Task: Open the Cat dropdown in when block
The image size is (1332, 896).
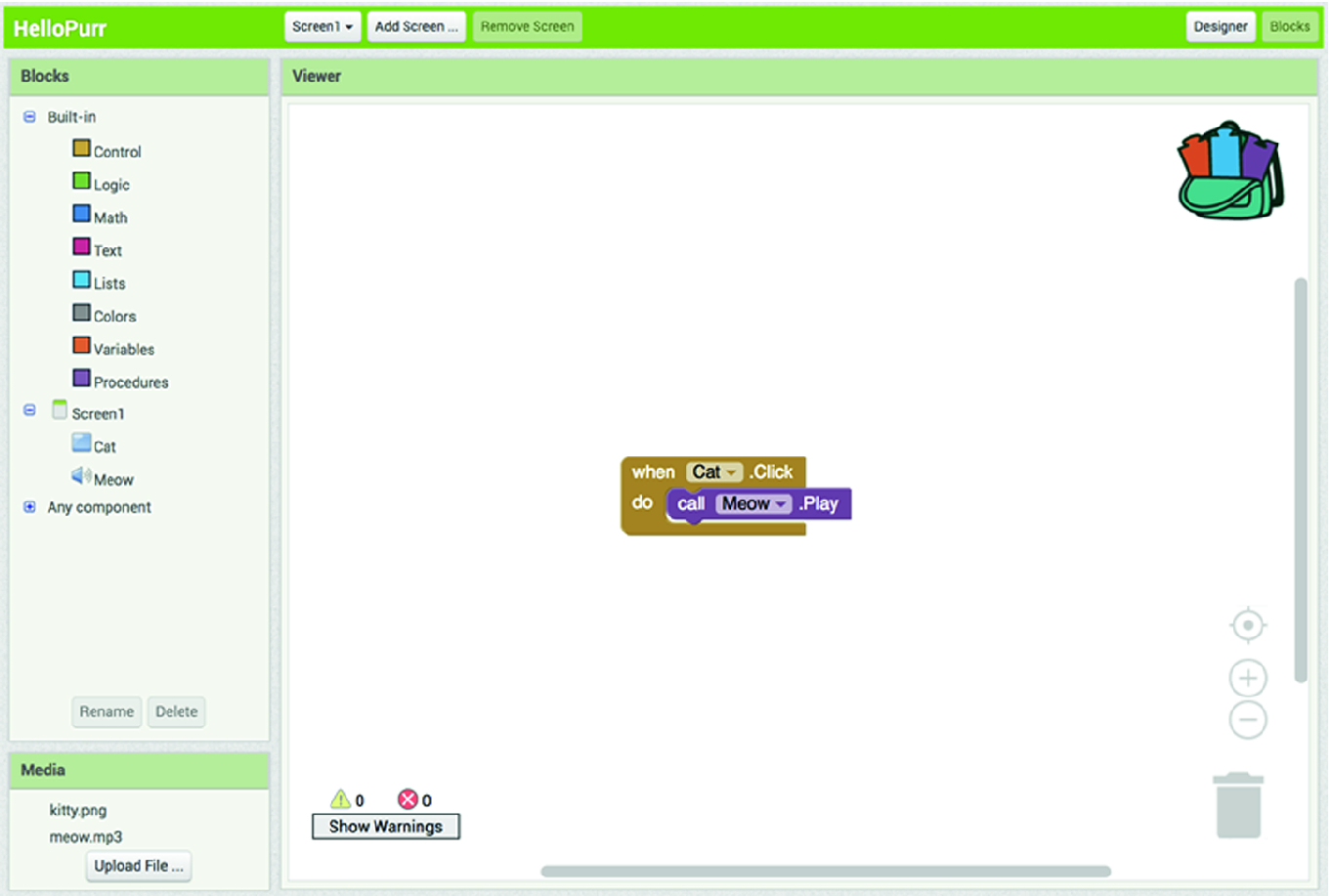Action: 714,472
